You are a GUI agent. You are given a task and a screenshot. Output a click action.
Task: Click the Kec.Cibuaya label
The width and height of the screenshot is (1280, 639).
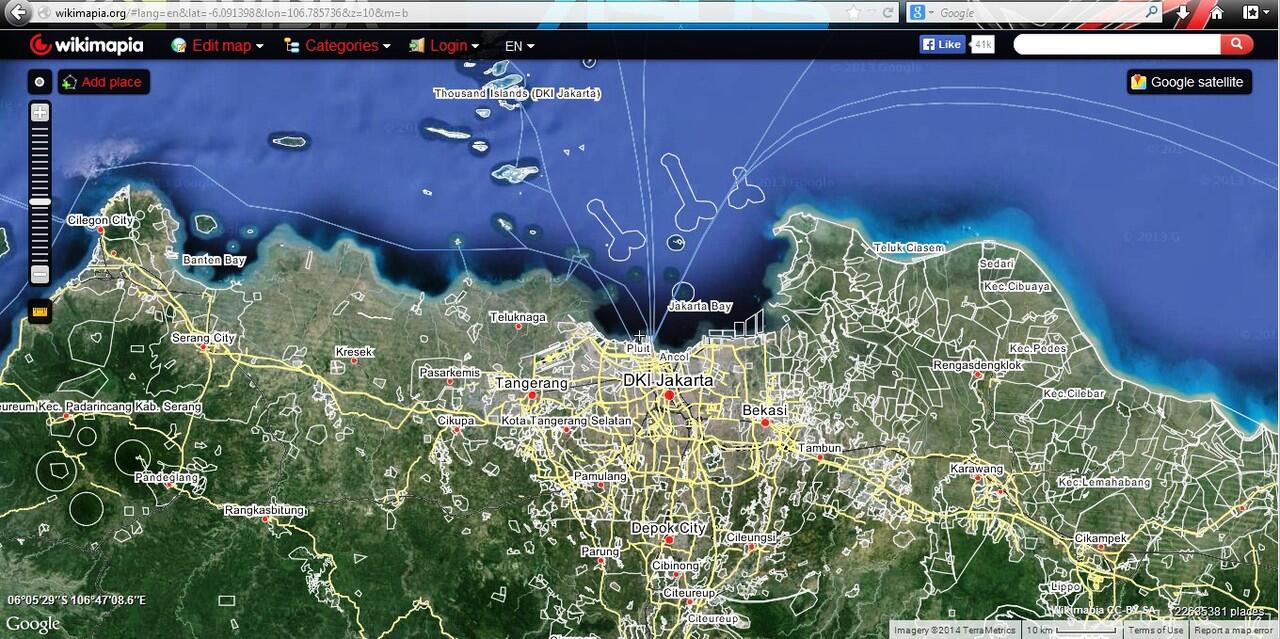point(1017,286)
